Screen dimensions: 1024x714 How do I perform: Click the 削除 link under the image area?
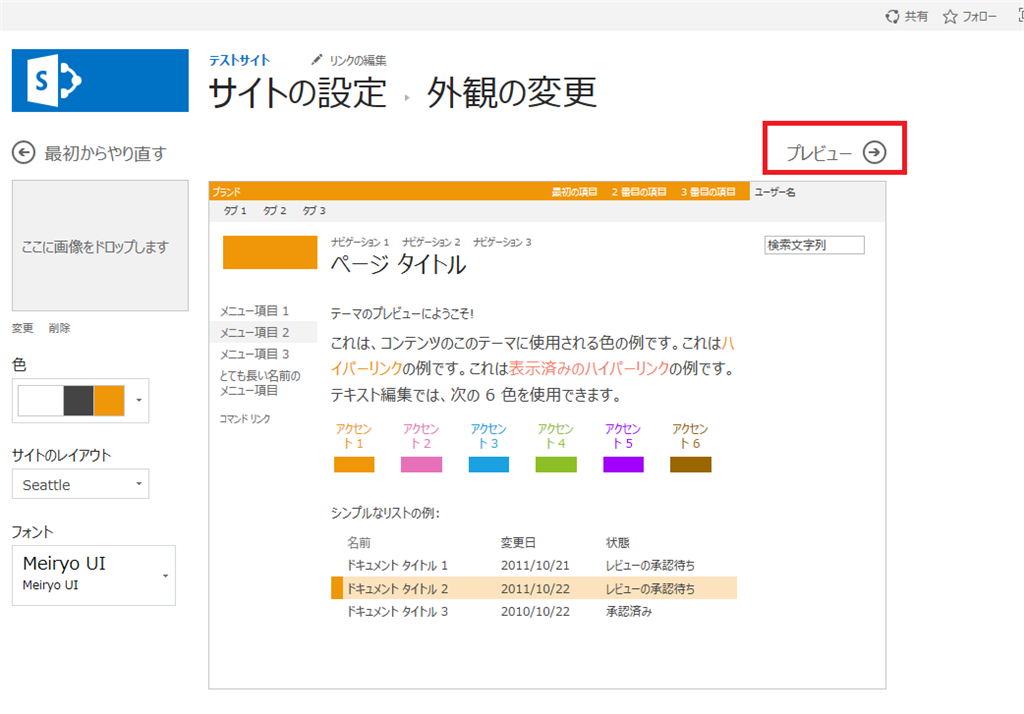[x=59, y=328]
